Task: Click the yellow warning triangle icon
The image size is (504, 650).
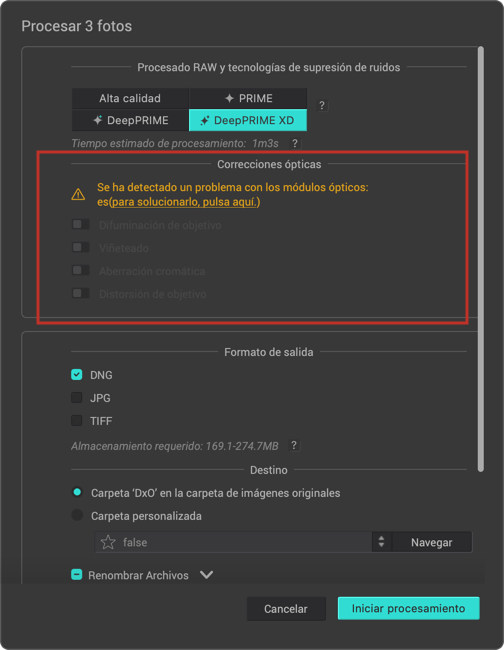Action: 78,194
